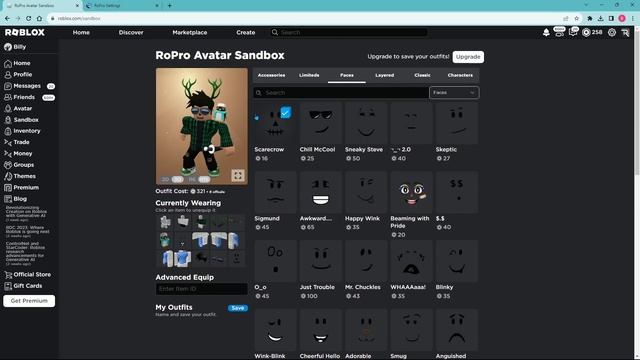Open the Classic tab

[x=422, y=76]
